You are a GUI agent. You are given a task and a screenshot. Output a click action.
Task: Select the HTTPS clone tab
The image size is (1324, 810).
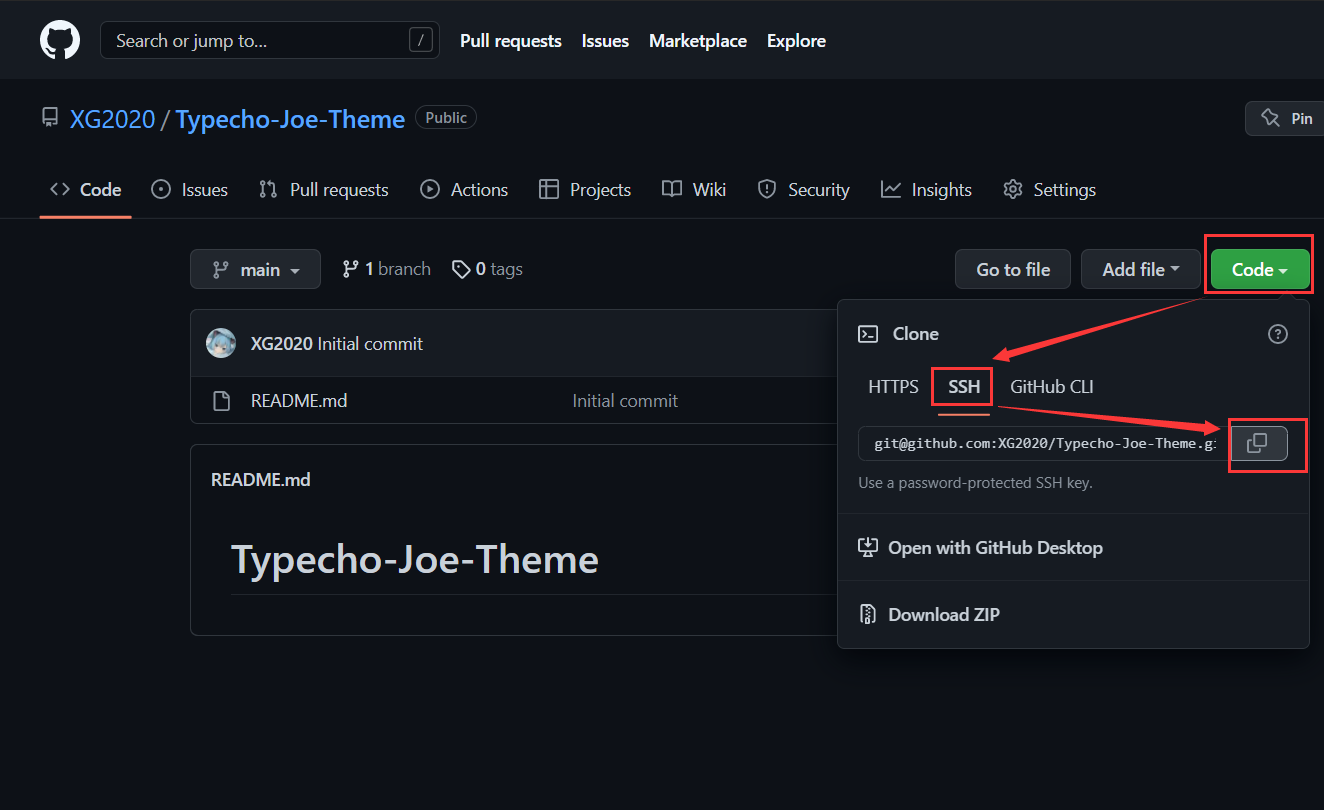pos(893,386)
